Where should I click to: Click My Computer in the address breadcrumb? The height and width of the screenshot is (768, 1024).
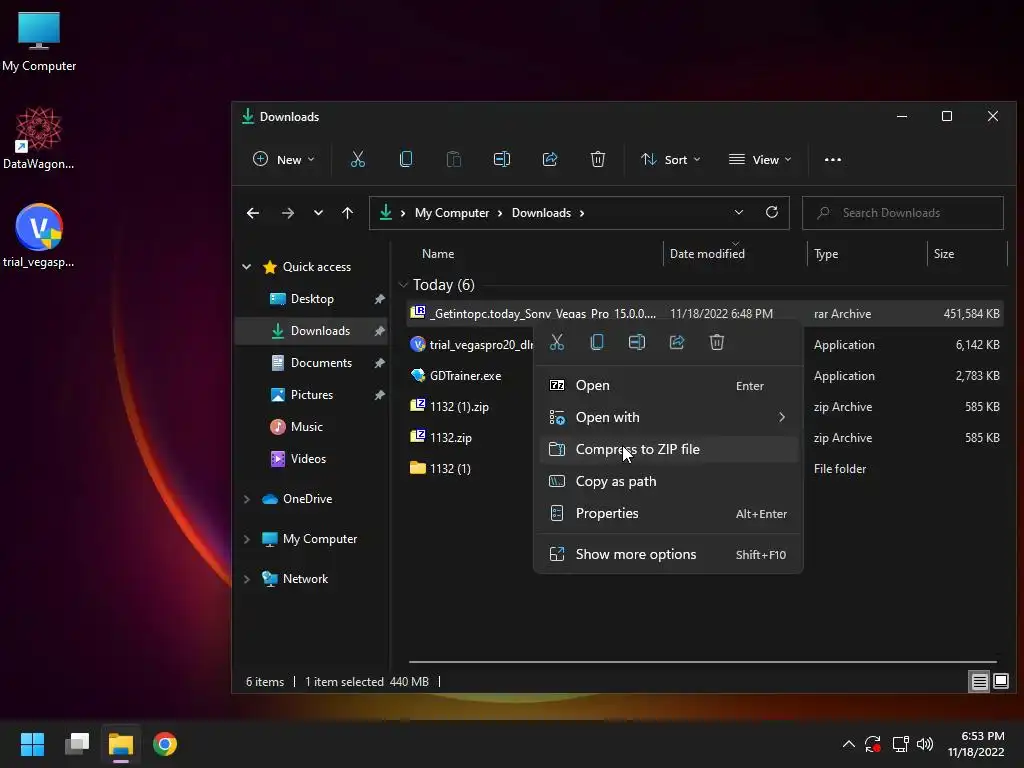[452, 213]
